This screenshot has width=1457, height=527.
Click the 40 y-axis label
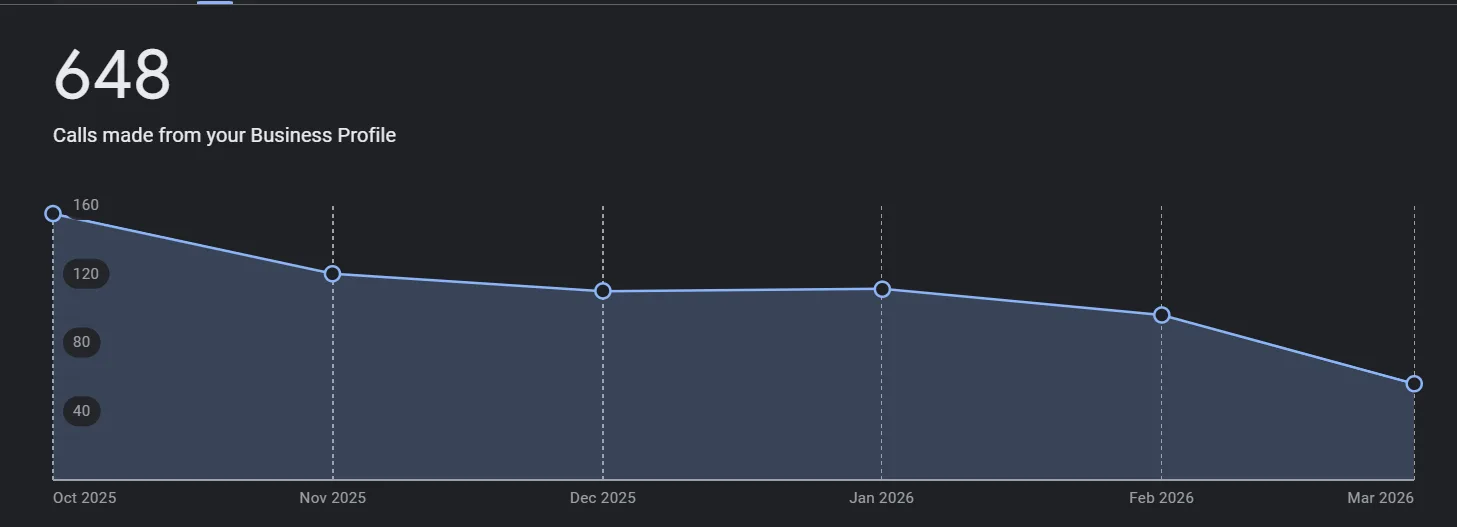(x=82, y=411)
